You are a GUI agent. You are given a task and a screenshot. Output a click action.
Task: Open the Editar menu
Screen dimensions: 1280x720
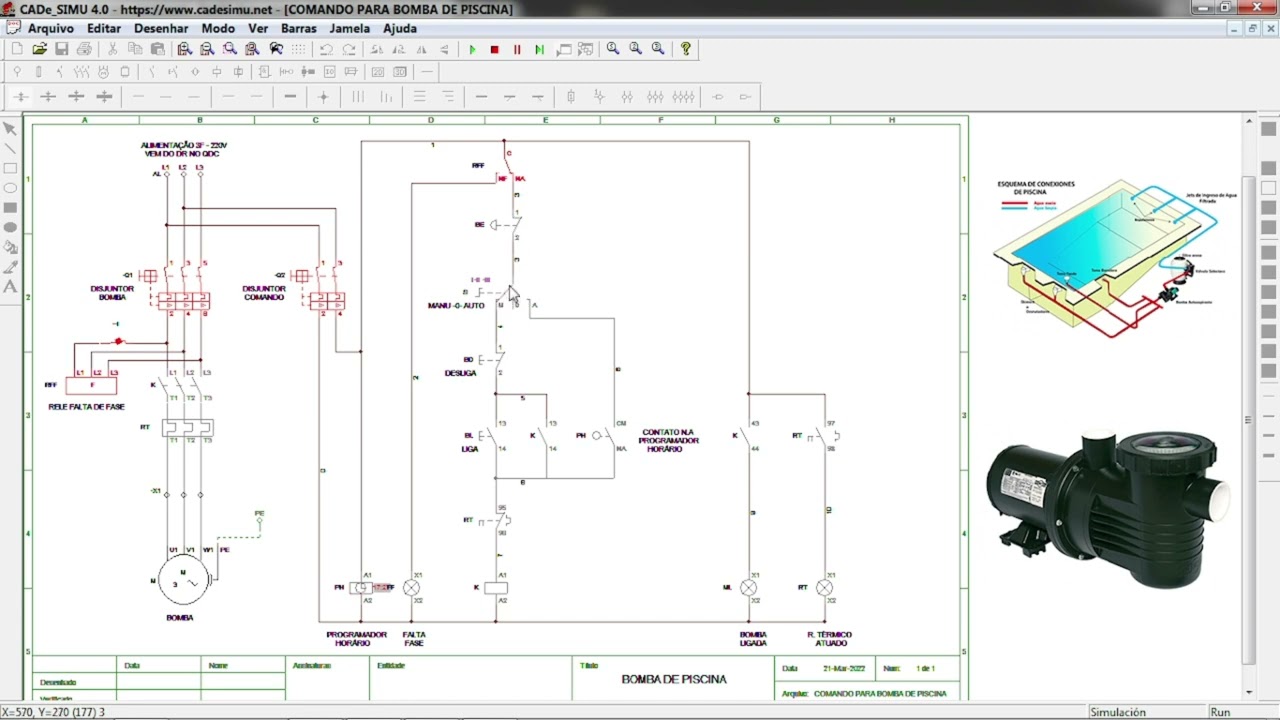pyautogui.click(x=104, y=28)
